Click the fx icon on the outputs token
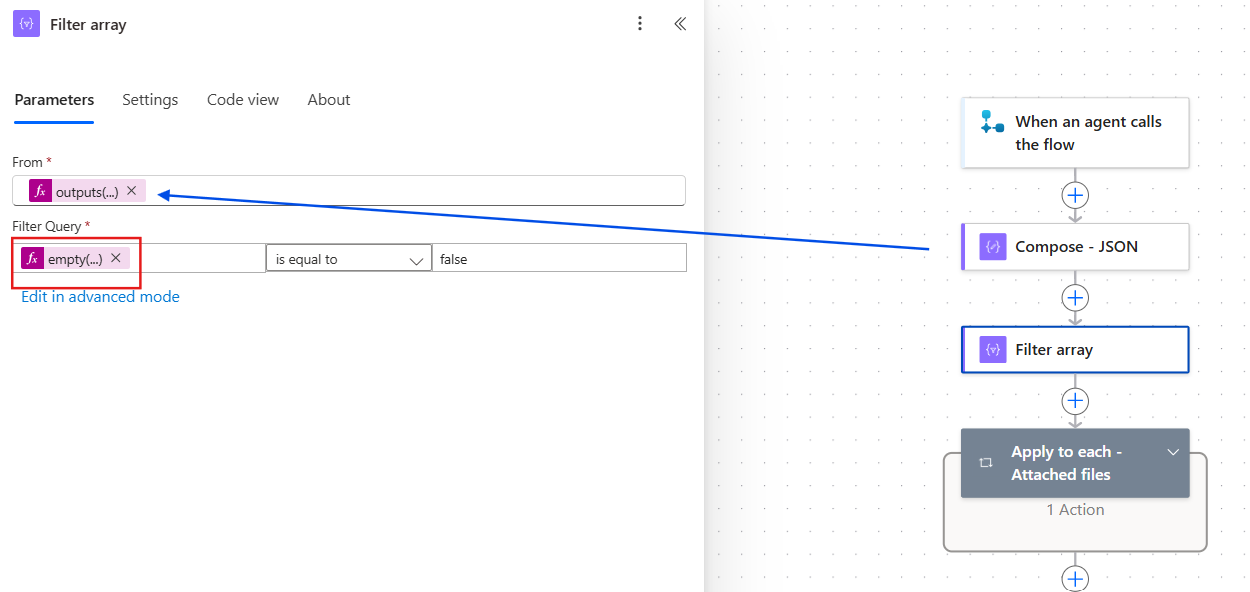 coord(39,190)
